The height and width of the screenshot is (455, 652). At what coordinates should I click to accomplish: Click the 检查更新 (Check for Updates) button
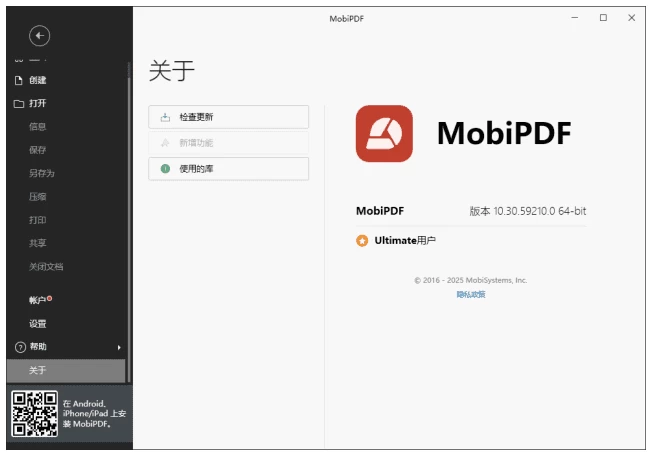(228, 117)
